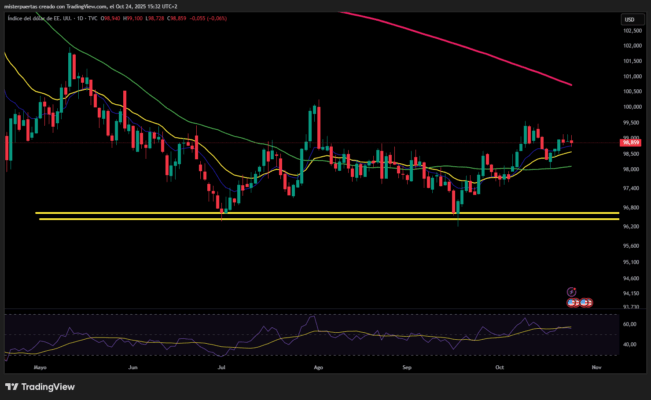Click the TradingView logo

40,387
